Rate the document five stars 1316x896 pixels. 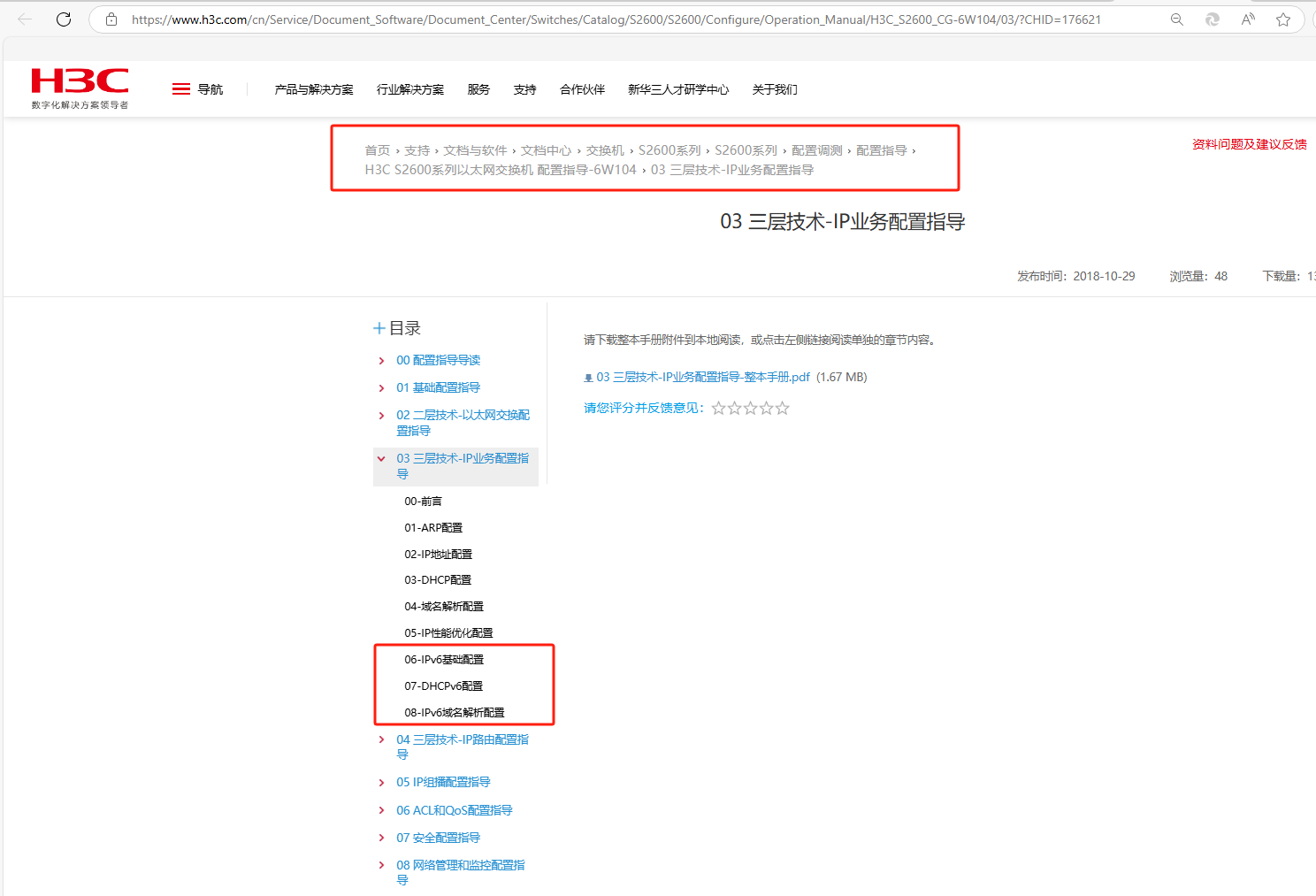[x=782, y=409]
